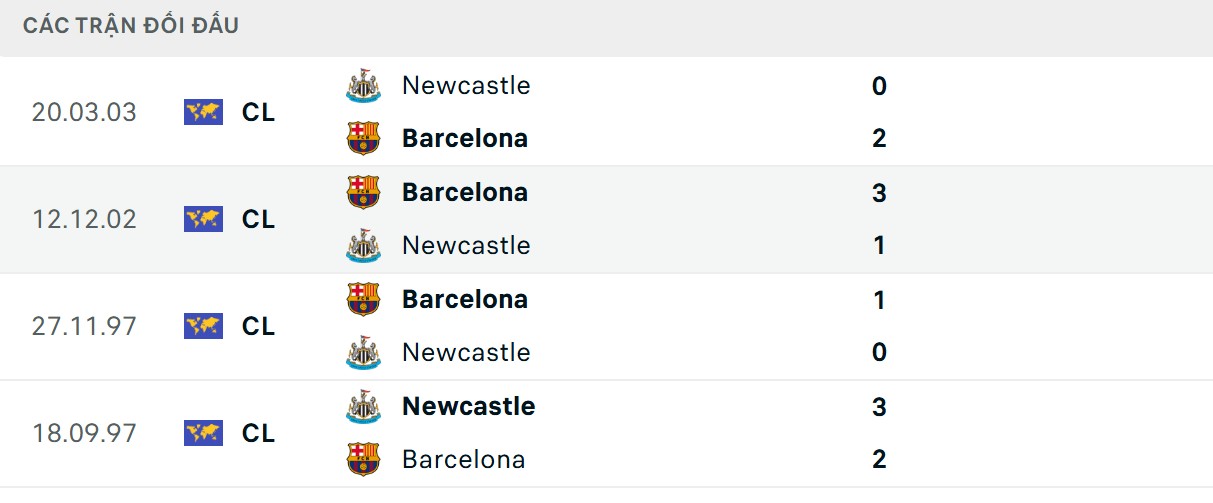1213x503 pixels.
Task: Click Newcastle crest in 18.09.97 match
Action: pyautogui.click(x=363, y=406)
